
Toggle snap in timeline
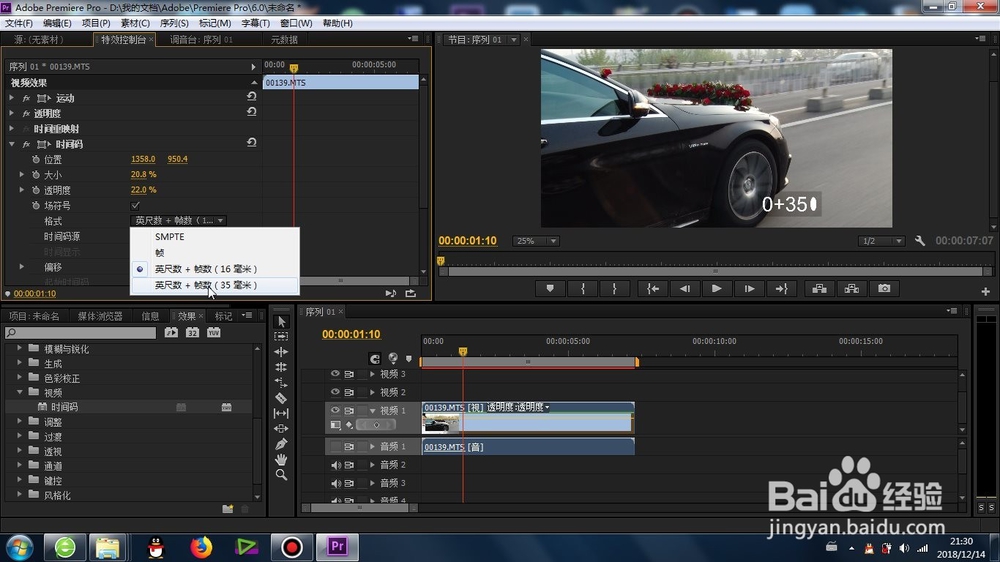374,359
